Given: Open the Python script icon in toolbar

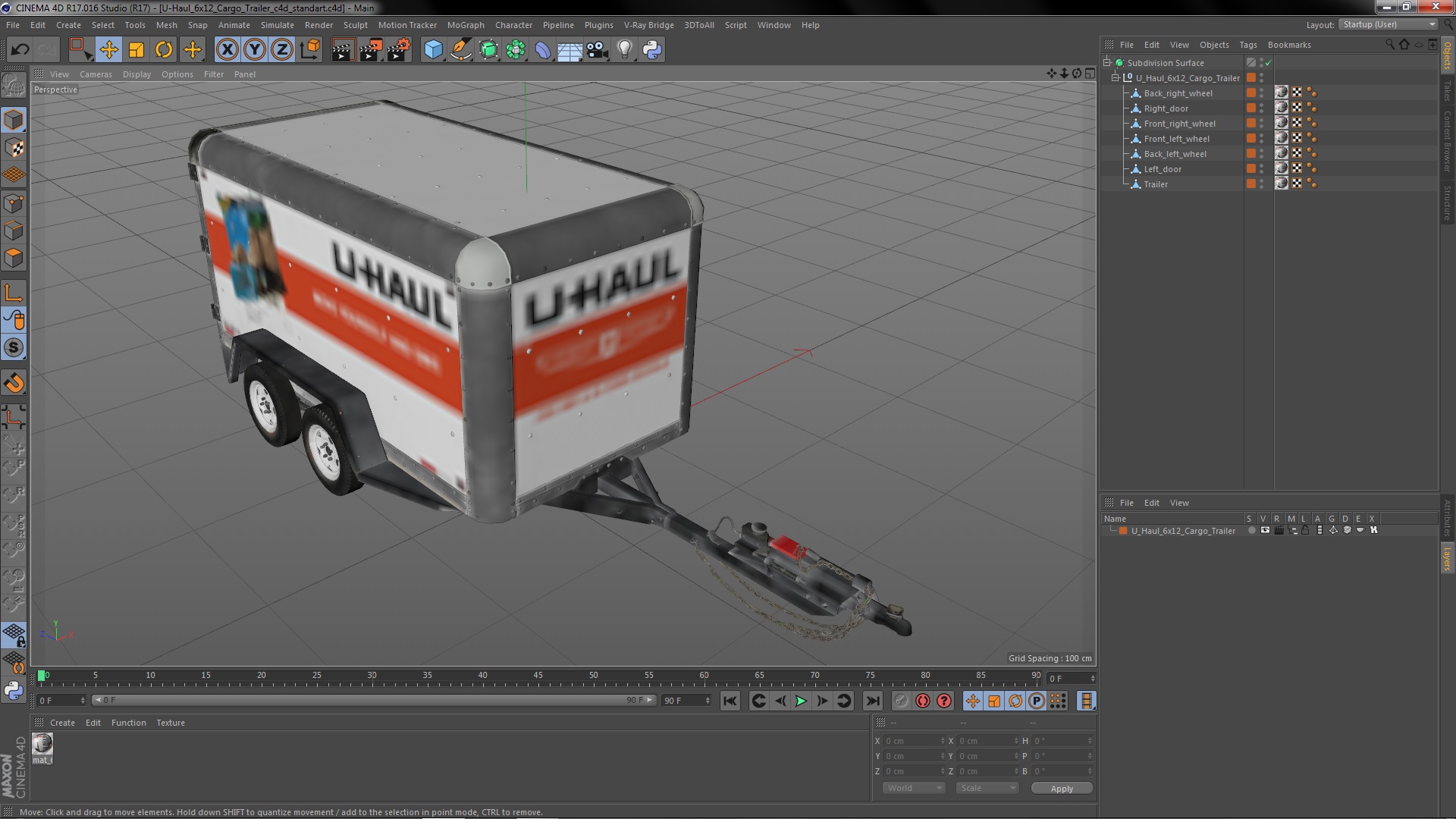Looking at the screenshot, I should click(652, 50).
